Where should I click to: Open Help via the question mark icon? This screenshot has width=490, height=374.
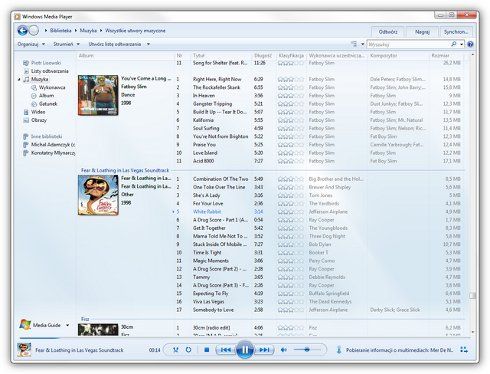[470, 44]
